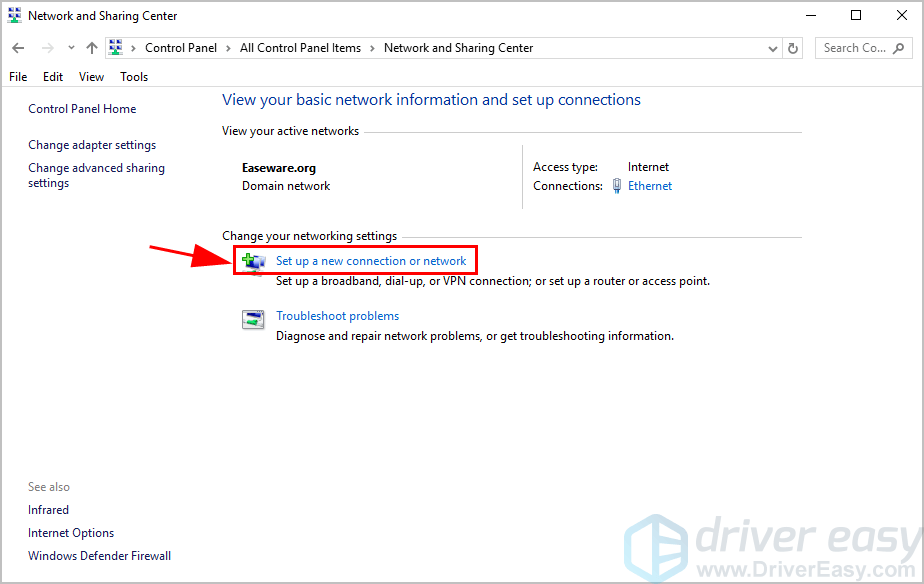Click the Ethernet connection plug icon
This screenshot has width=924, height=584.
[x=617, y=186]
